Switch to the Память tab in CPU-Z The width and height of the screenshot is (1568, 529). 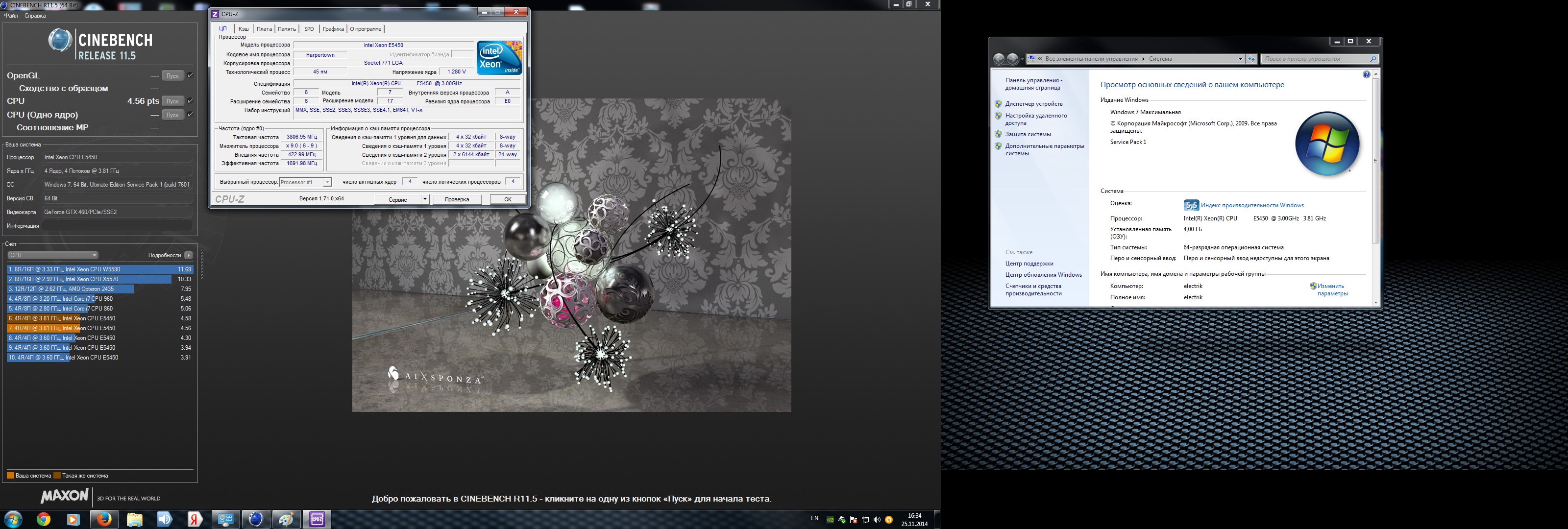click(287, 29)
